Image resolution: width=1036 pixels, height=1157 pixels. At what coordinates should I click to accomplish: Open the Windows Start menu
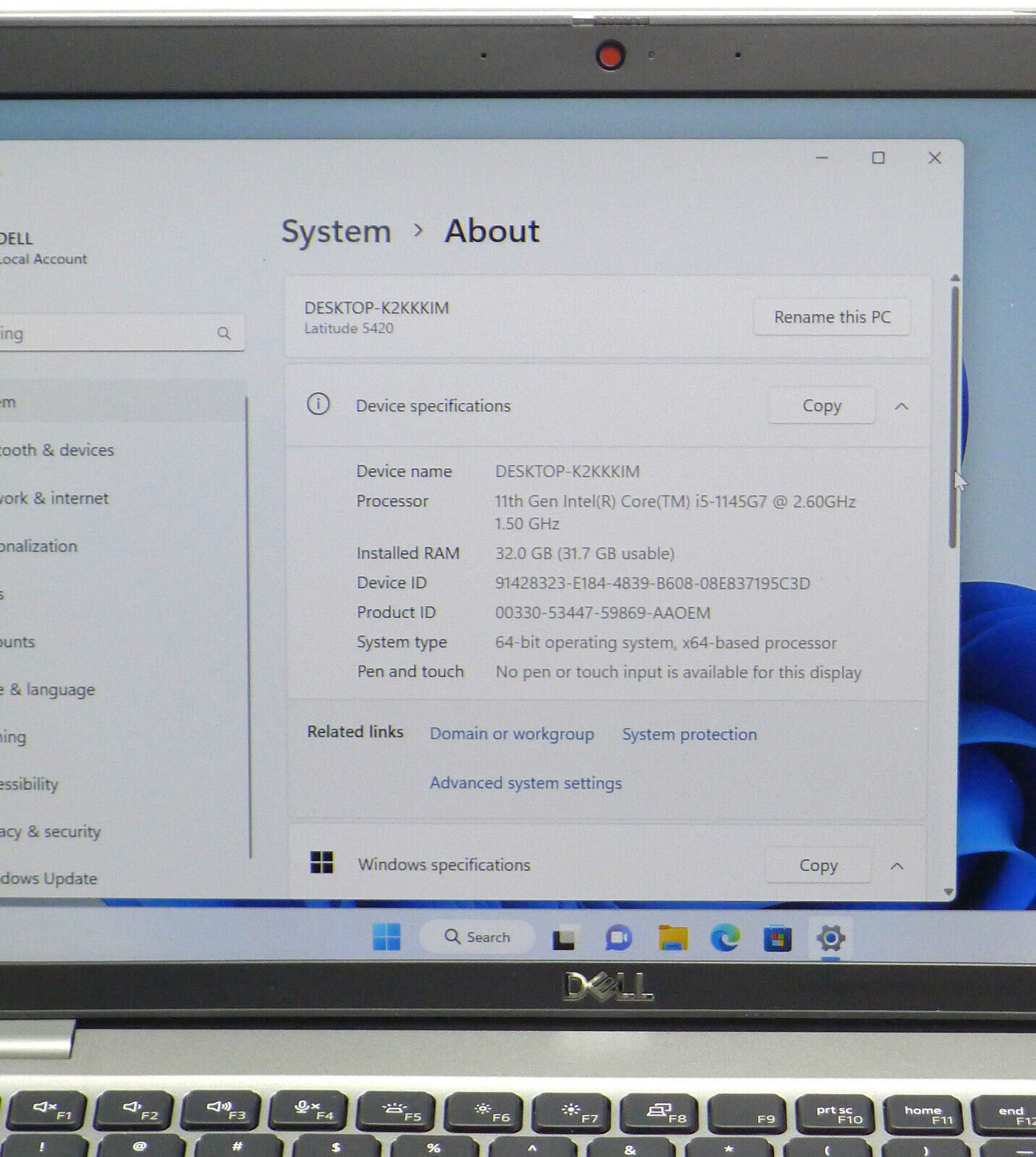point(386,937)
